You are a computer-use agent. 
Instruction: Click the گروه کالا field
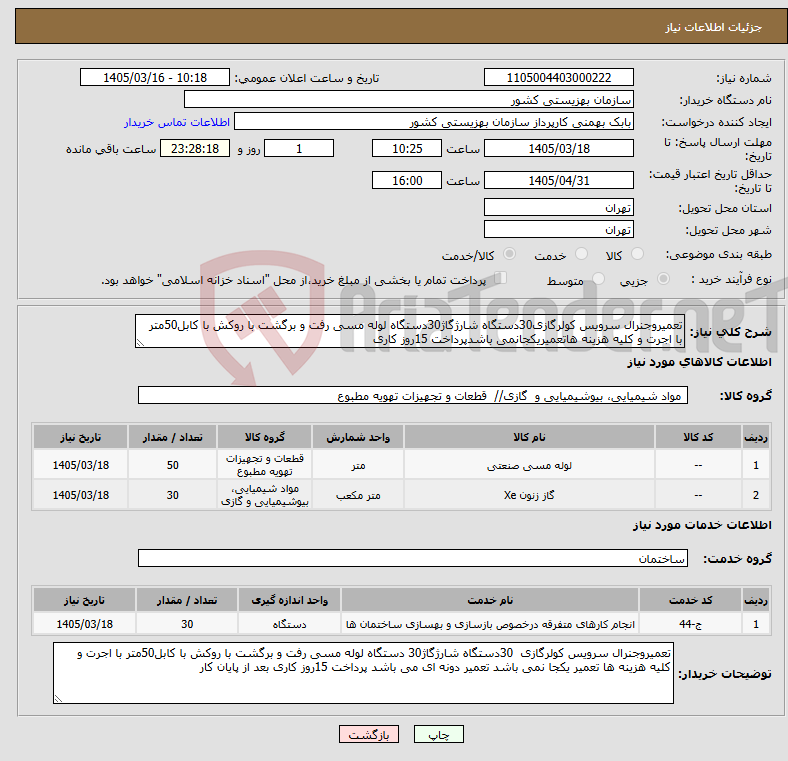point(413,395)
